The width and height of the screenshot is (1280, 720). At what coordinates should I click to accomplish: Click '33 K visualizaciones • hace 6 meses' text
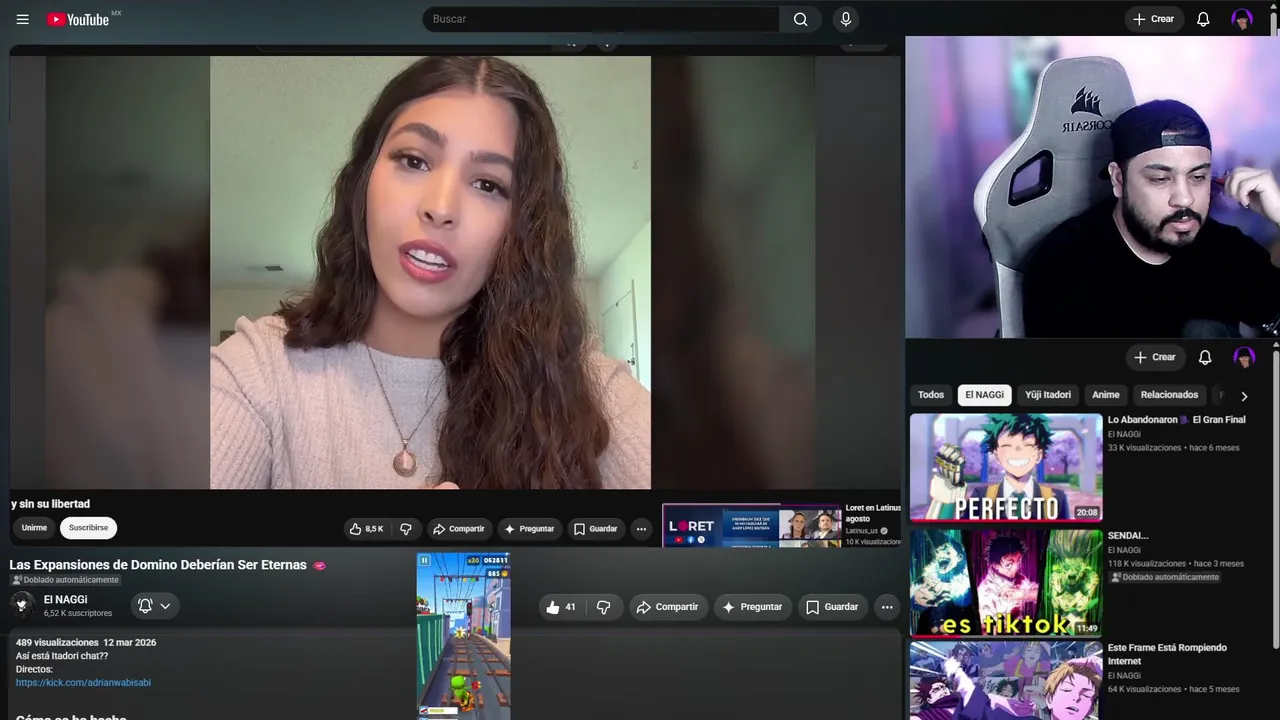tap(1174, 448)
